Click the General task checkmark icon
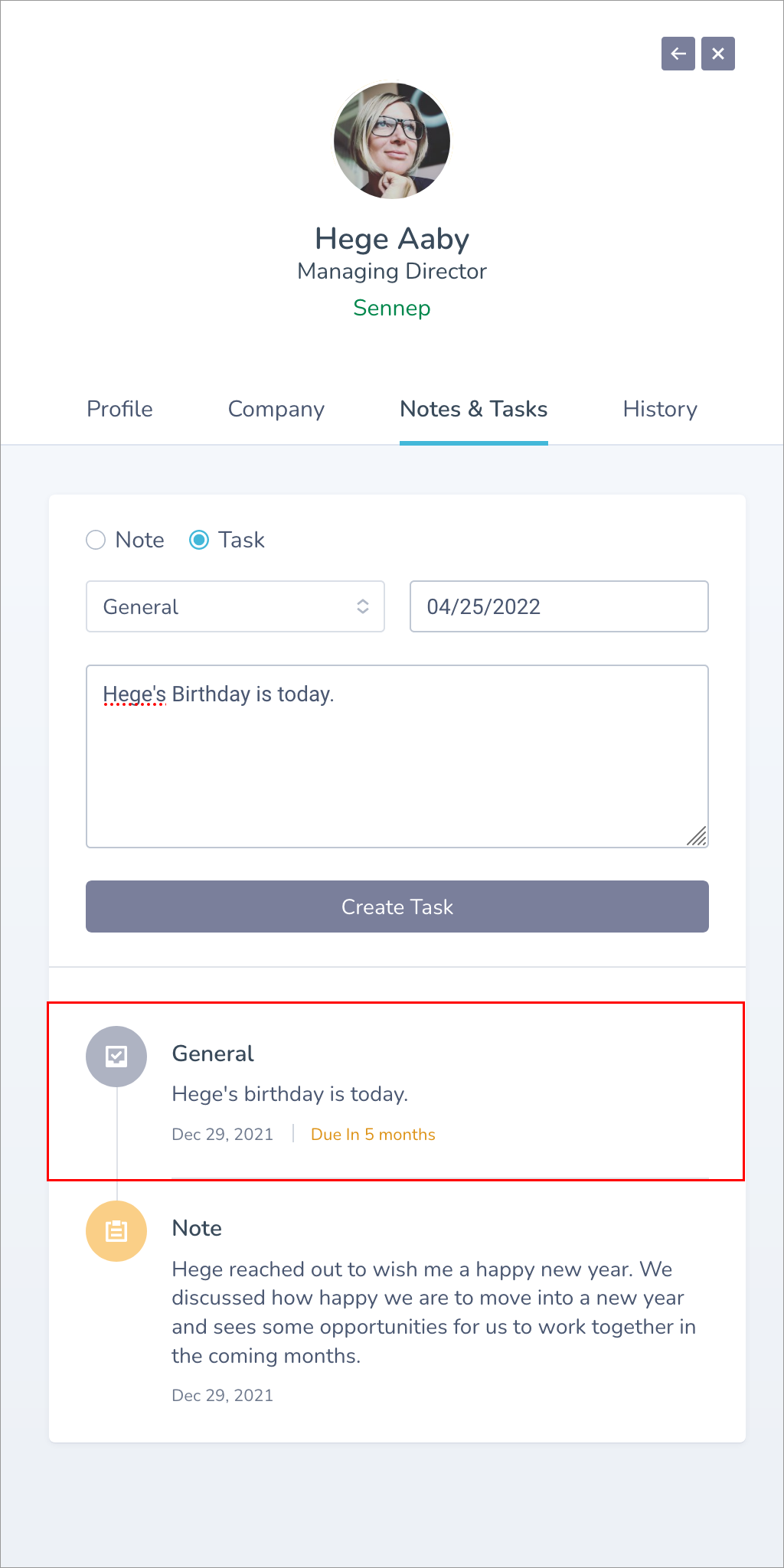The image size is (784, 1568). click(116, 1057)
